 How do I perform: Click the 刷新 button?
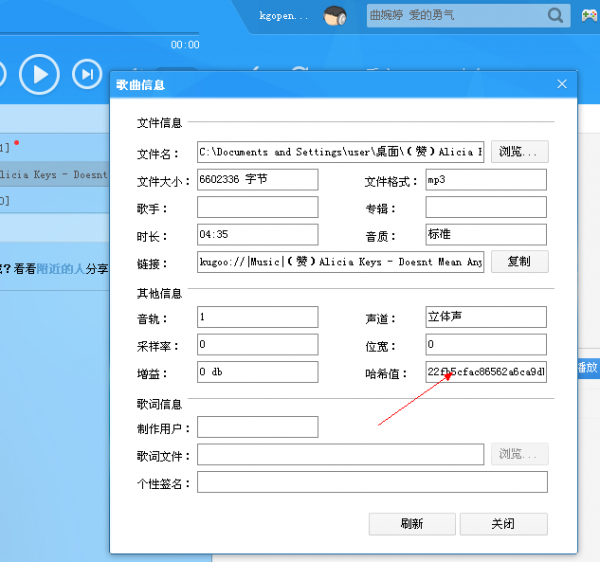coord(410,524)
